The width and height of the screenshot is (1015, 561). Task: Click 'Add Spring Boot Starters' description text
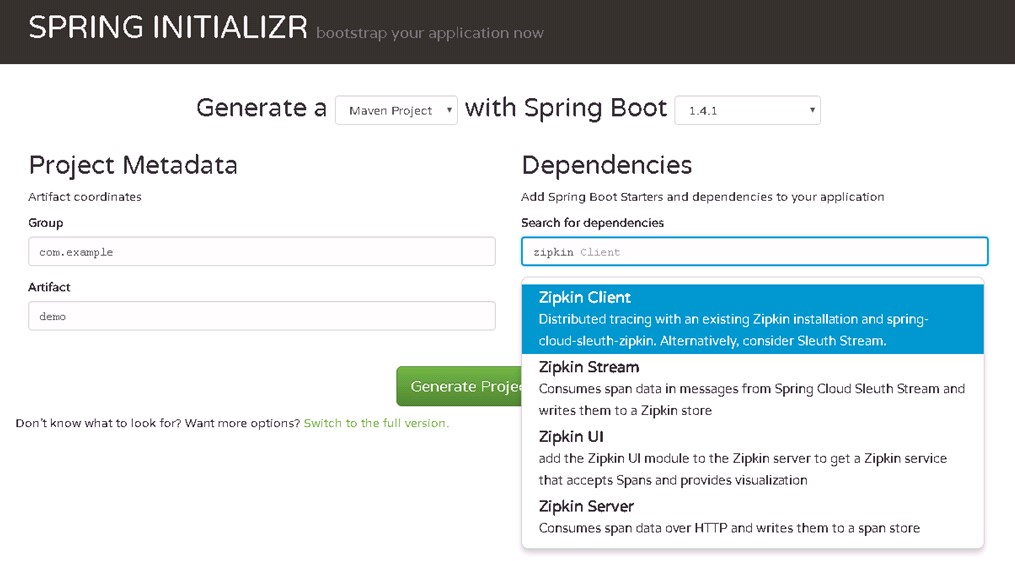click(x=702, y=197)
